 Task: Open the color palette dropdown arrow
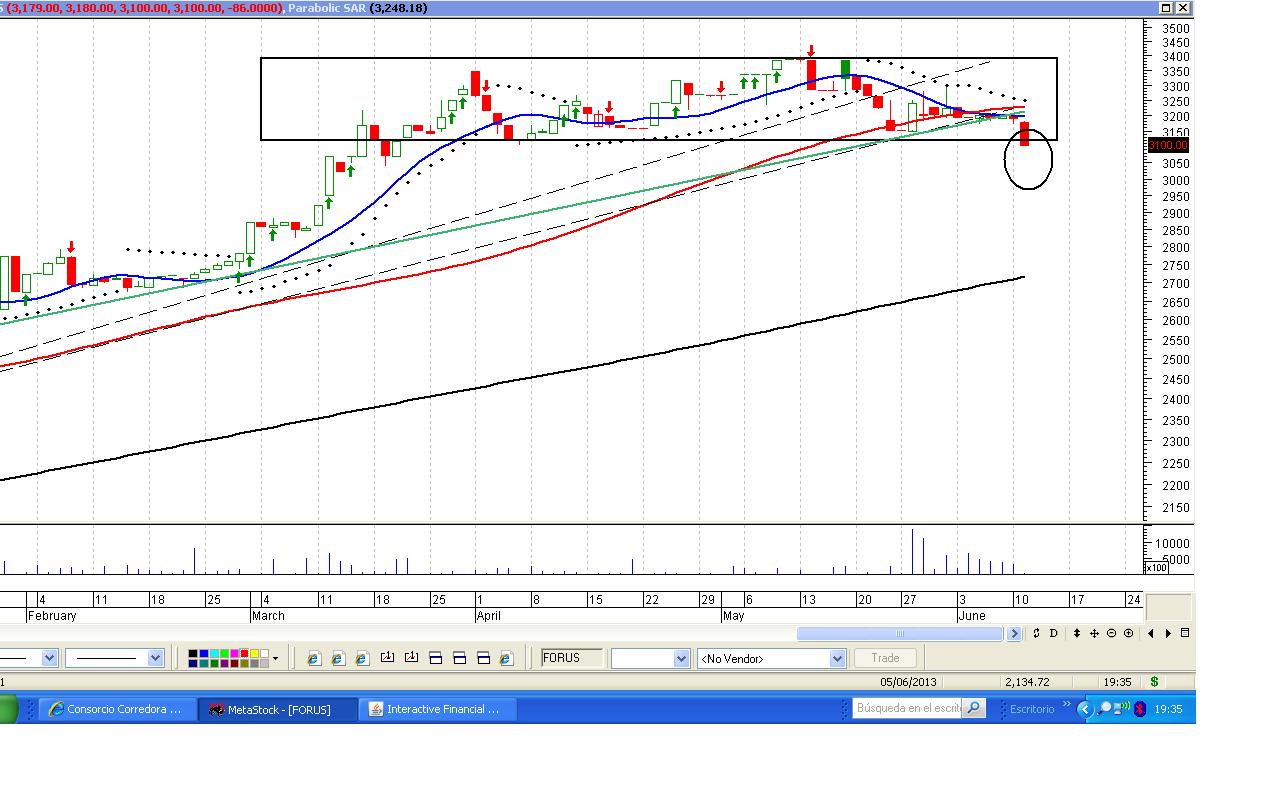275,658
